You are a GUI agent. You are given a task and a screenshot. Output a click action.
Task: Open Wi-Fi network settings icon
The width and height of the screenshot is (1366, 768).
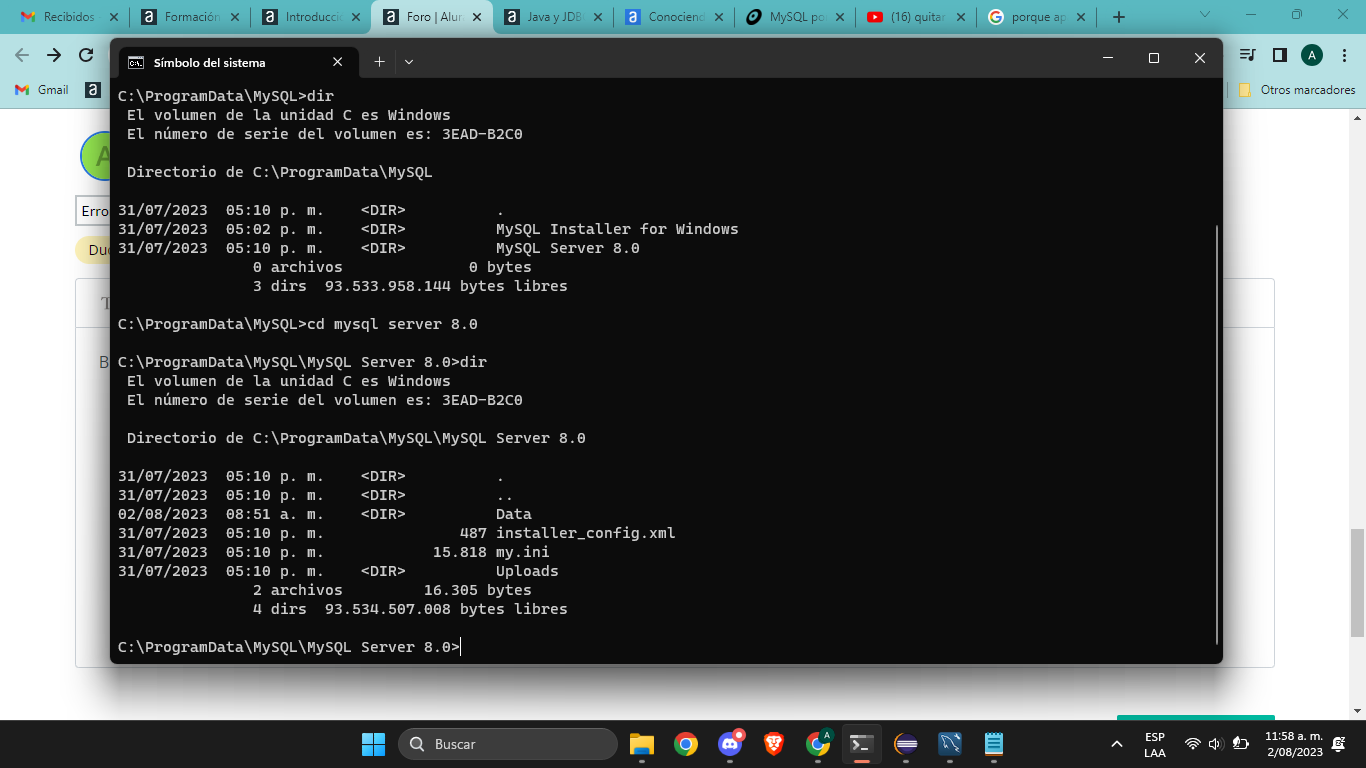point(1192,744)
